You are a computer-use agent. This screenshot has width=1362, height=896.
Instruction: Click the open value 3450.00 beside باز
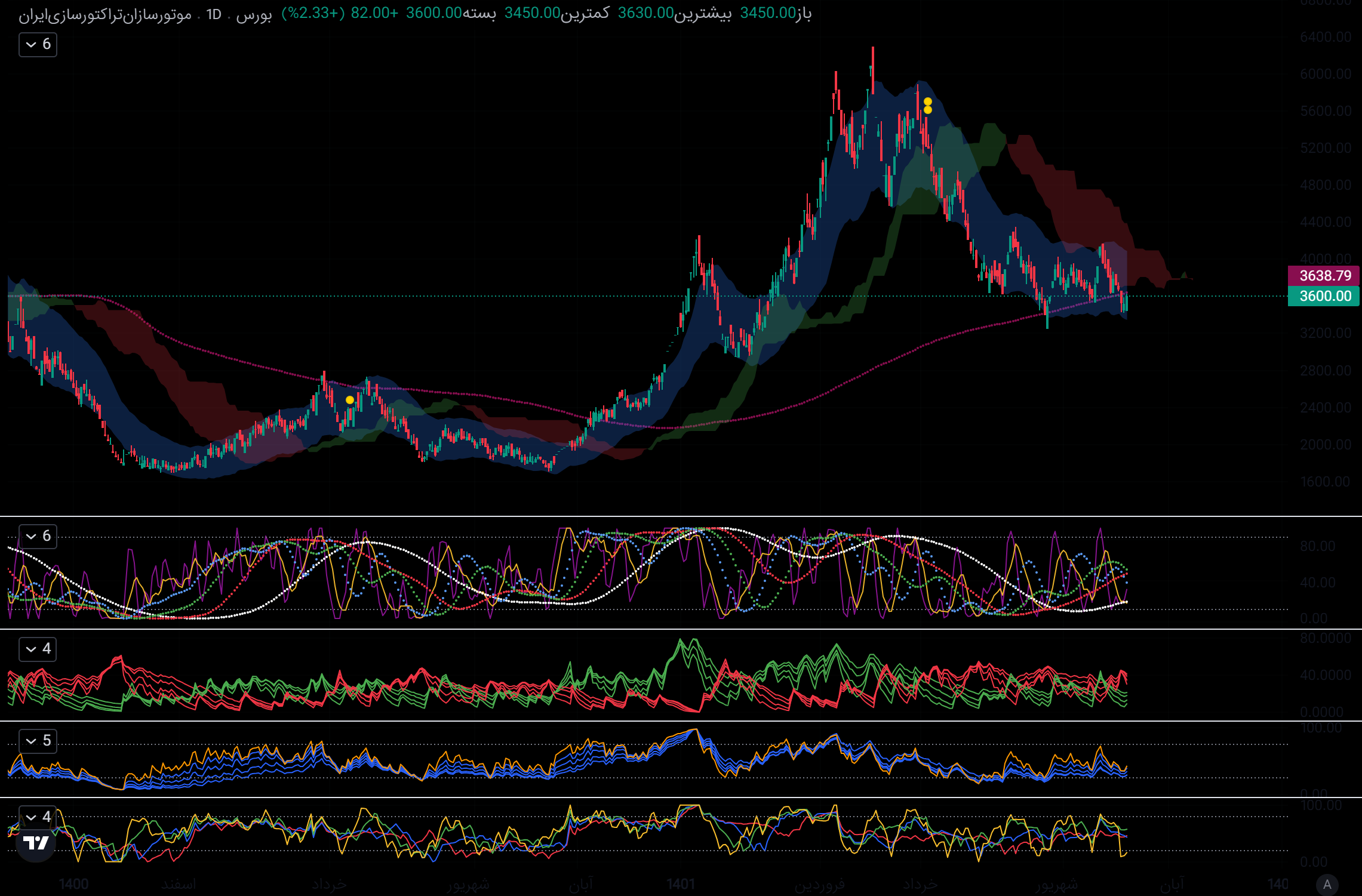[768, 13]
